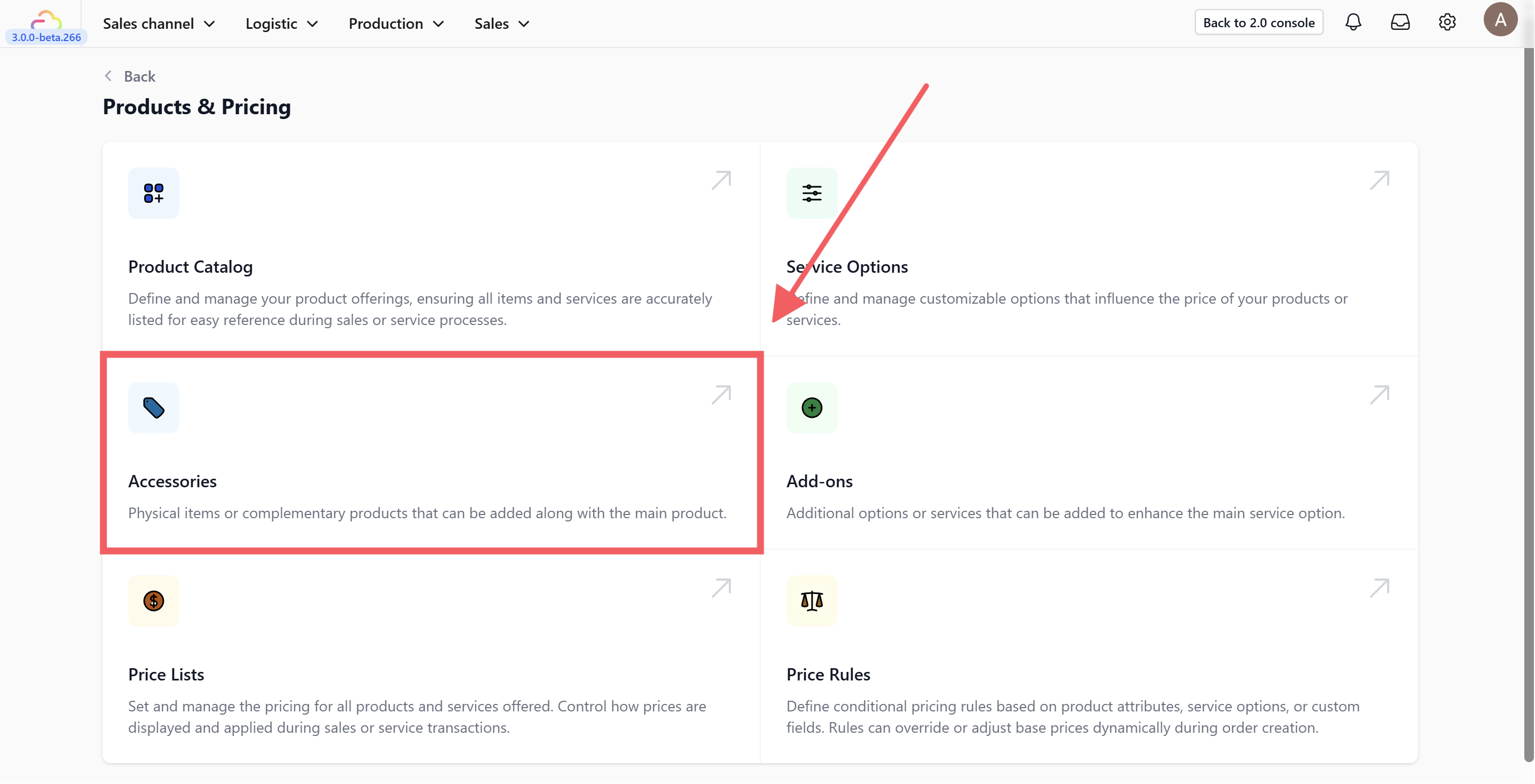Viewport: 1535px width, 784px height.
Task: Click the Price Lists dollar icon
Action: [153, 600]
